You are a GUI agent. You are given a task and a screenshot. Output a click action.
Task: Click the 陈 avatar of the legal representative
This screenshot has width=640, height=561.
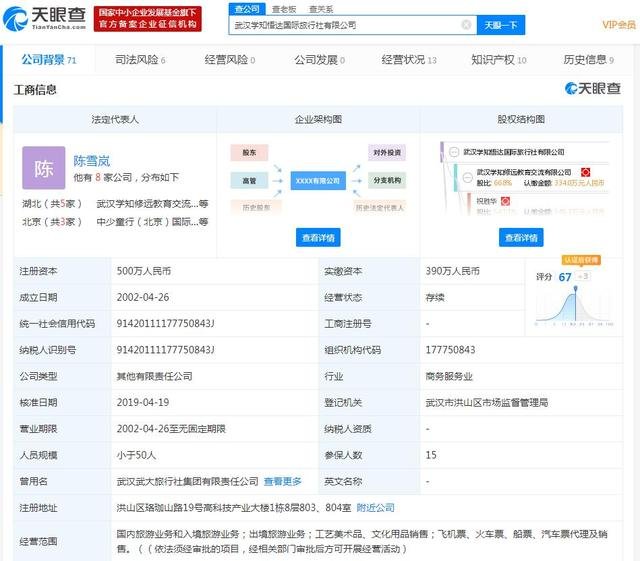[x=44, y=168]
